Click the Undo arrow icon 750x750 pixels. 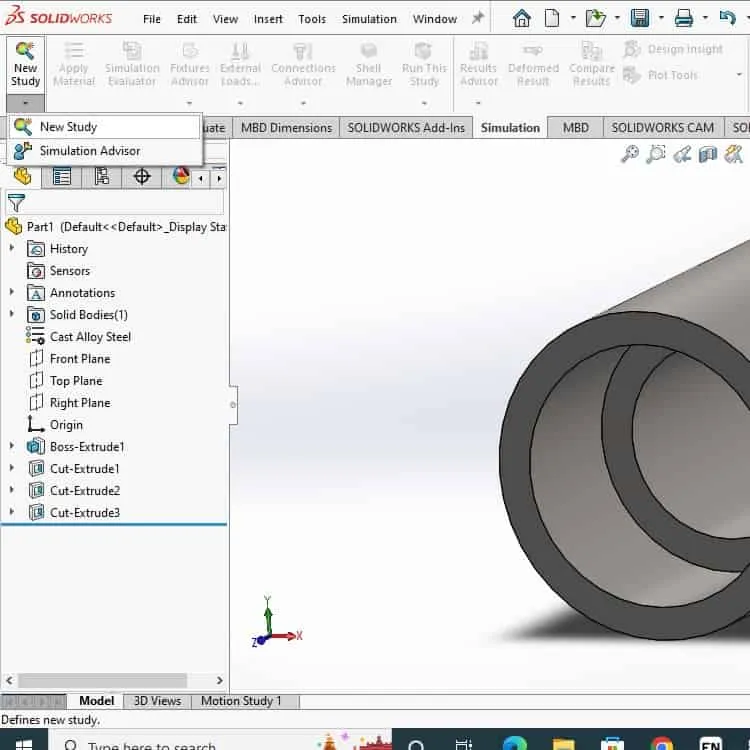[728, 19]
